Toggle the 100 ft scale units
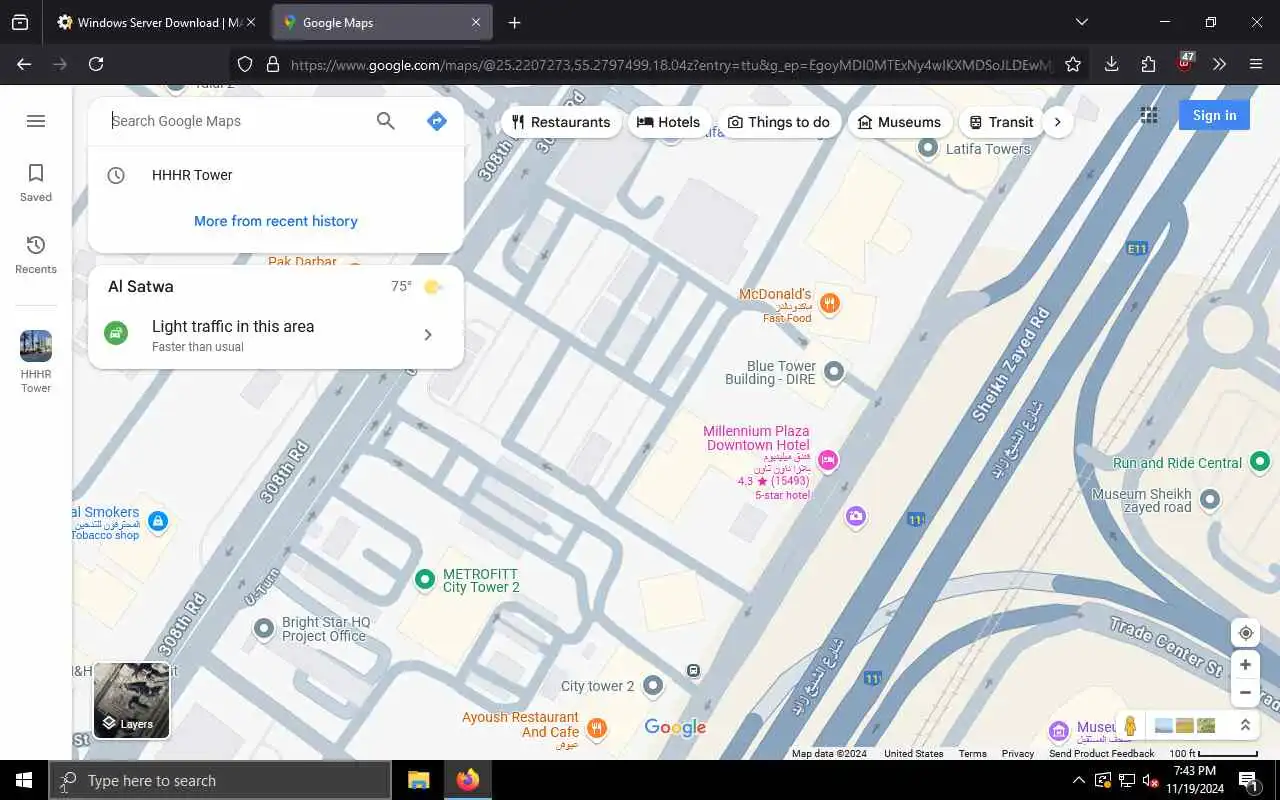This screenshot has height=800, width=1280. (x=1213, y=753)
